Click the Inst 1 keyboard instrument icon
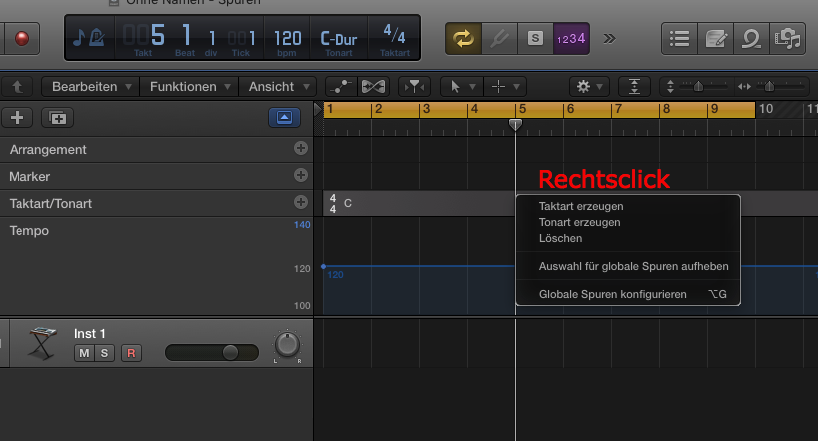Image resolution: width=818 pixels, height=441 pixels. pyautogui.click(x=42, y=343)
